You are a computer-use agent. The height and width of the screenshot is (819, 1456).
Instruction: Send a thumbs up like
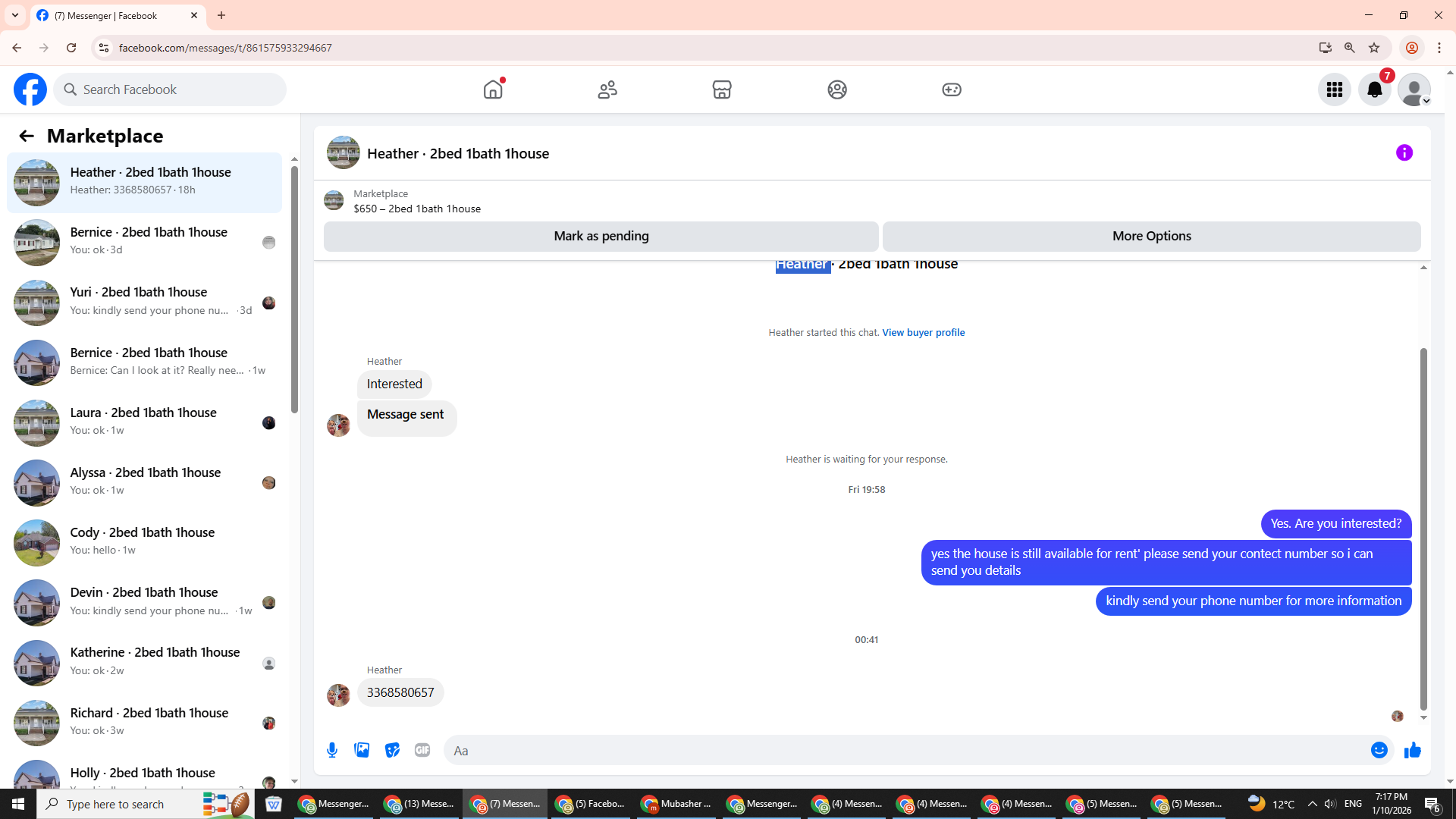[1412, 751]
